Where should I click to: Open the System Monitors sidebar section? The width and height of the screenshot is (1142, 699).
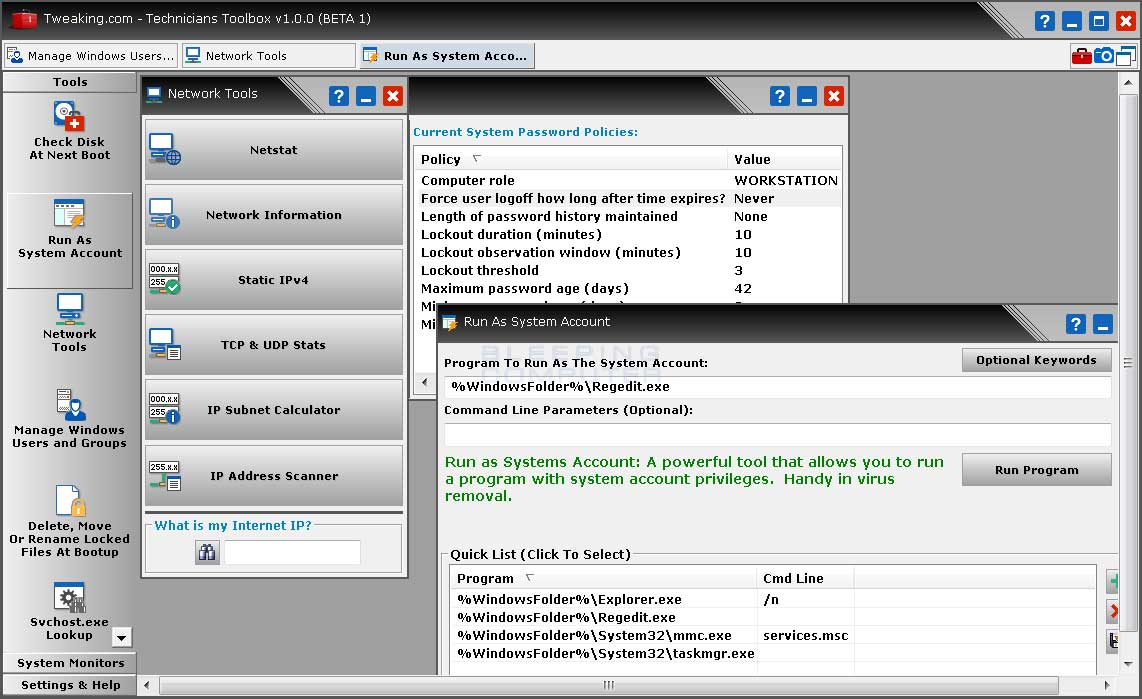click(x=70, y=663)
